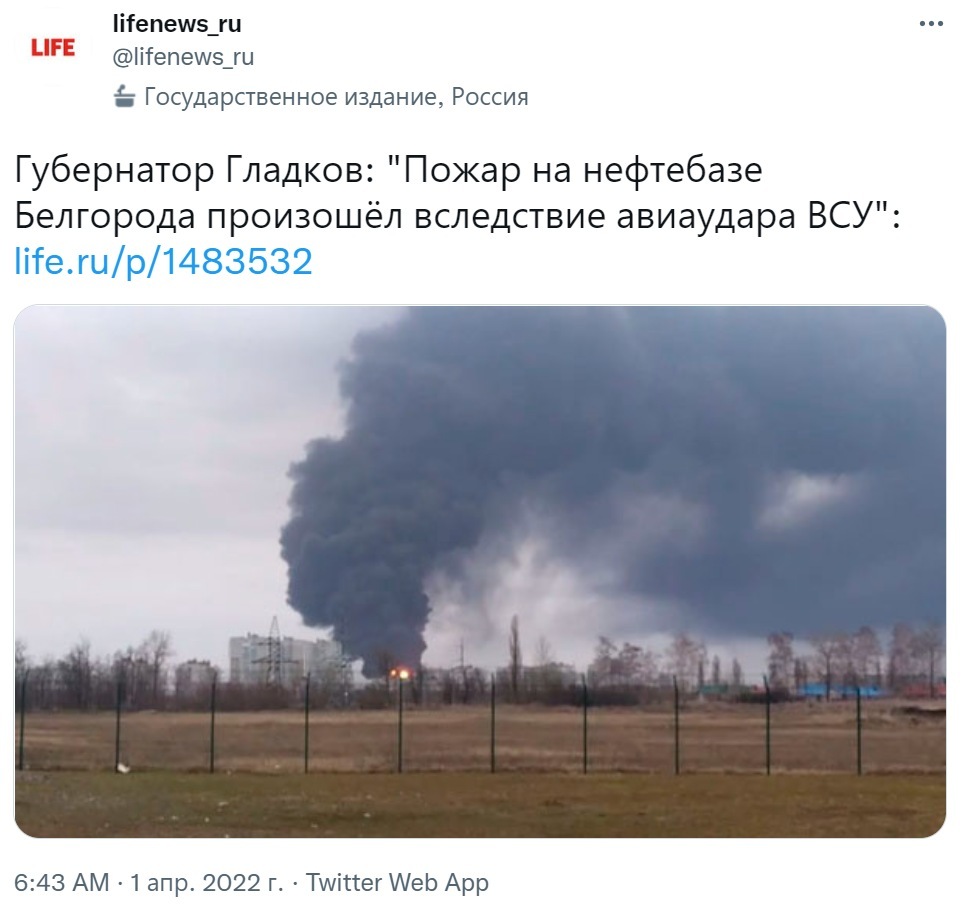Click the LIFE profile avatar

coord(53,47)
